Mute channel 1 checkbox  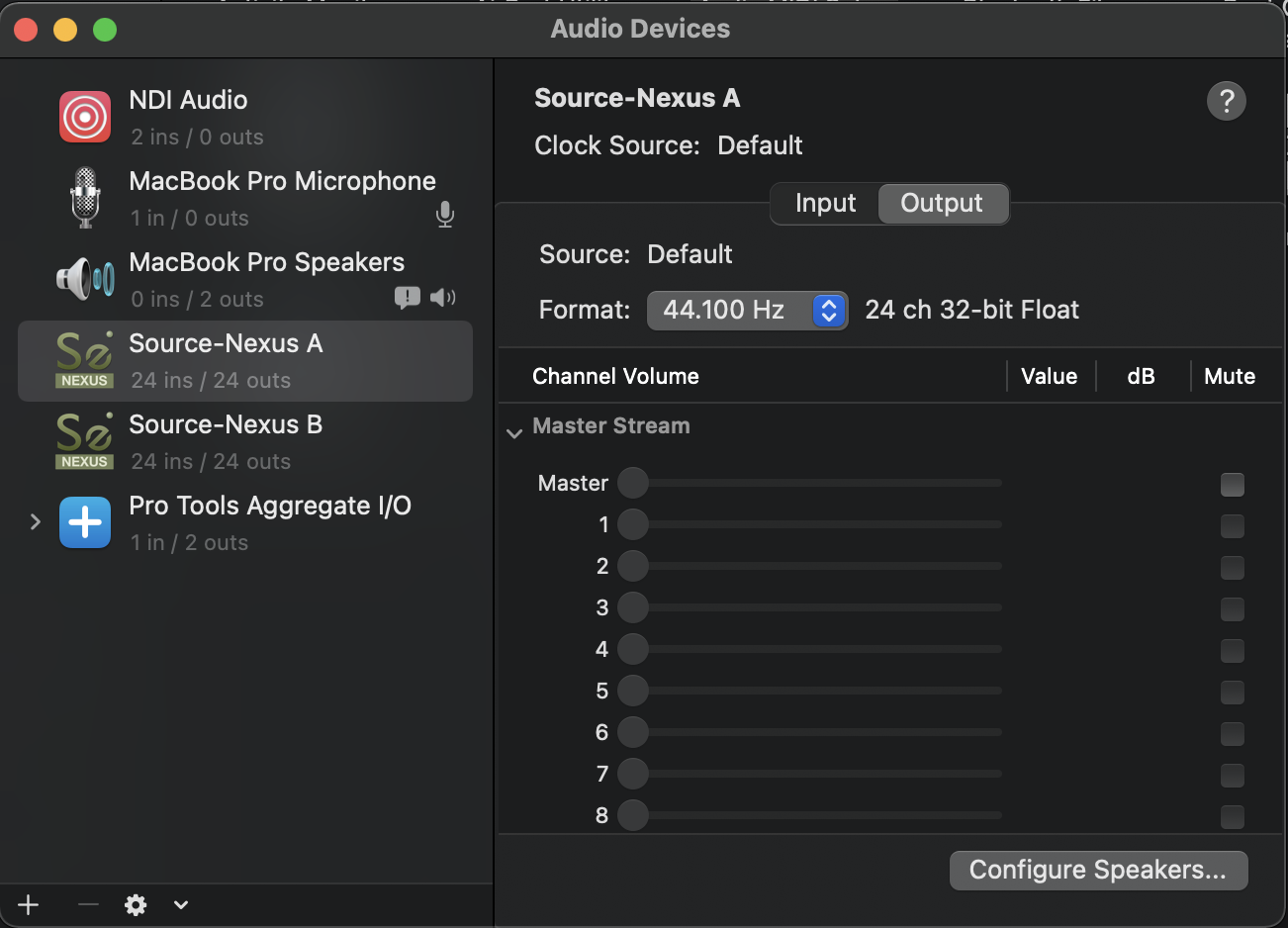click(1232, 525)
